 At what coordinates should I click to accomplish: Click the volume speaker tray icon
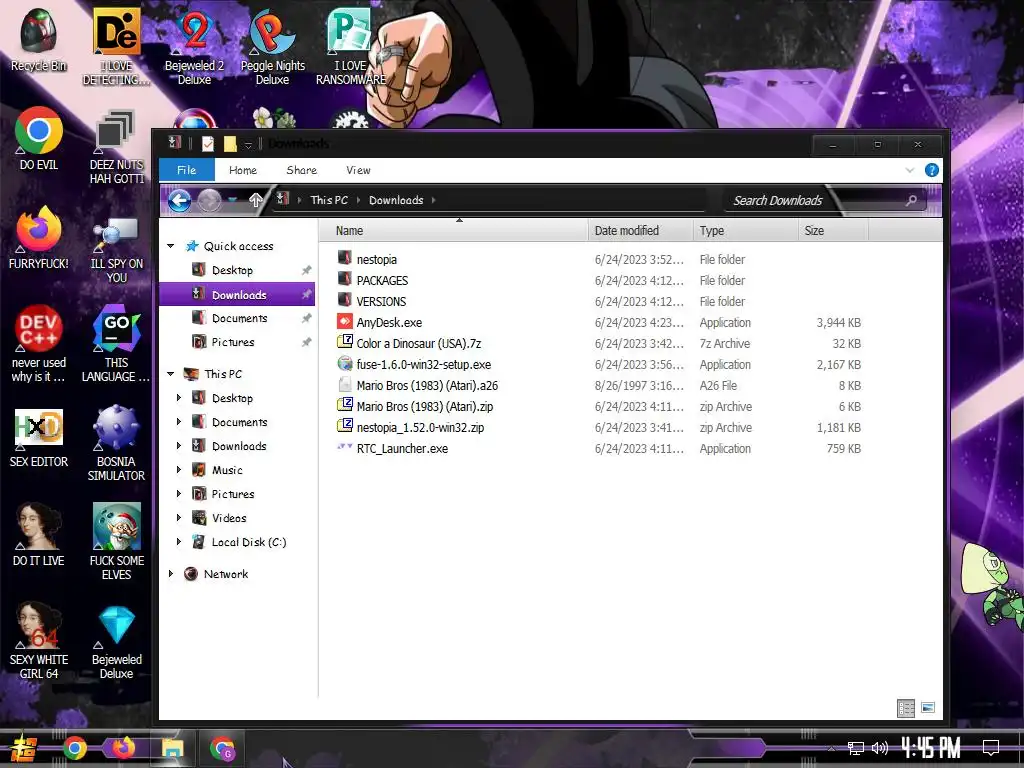point(880,748)
